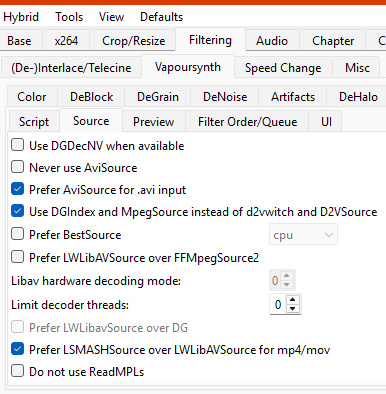The width and height of the screenshot is (386, 394).
Task: Open the DeNoise filter tab
Action: tap(225, 97)
